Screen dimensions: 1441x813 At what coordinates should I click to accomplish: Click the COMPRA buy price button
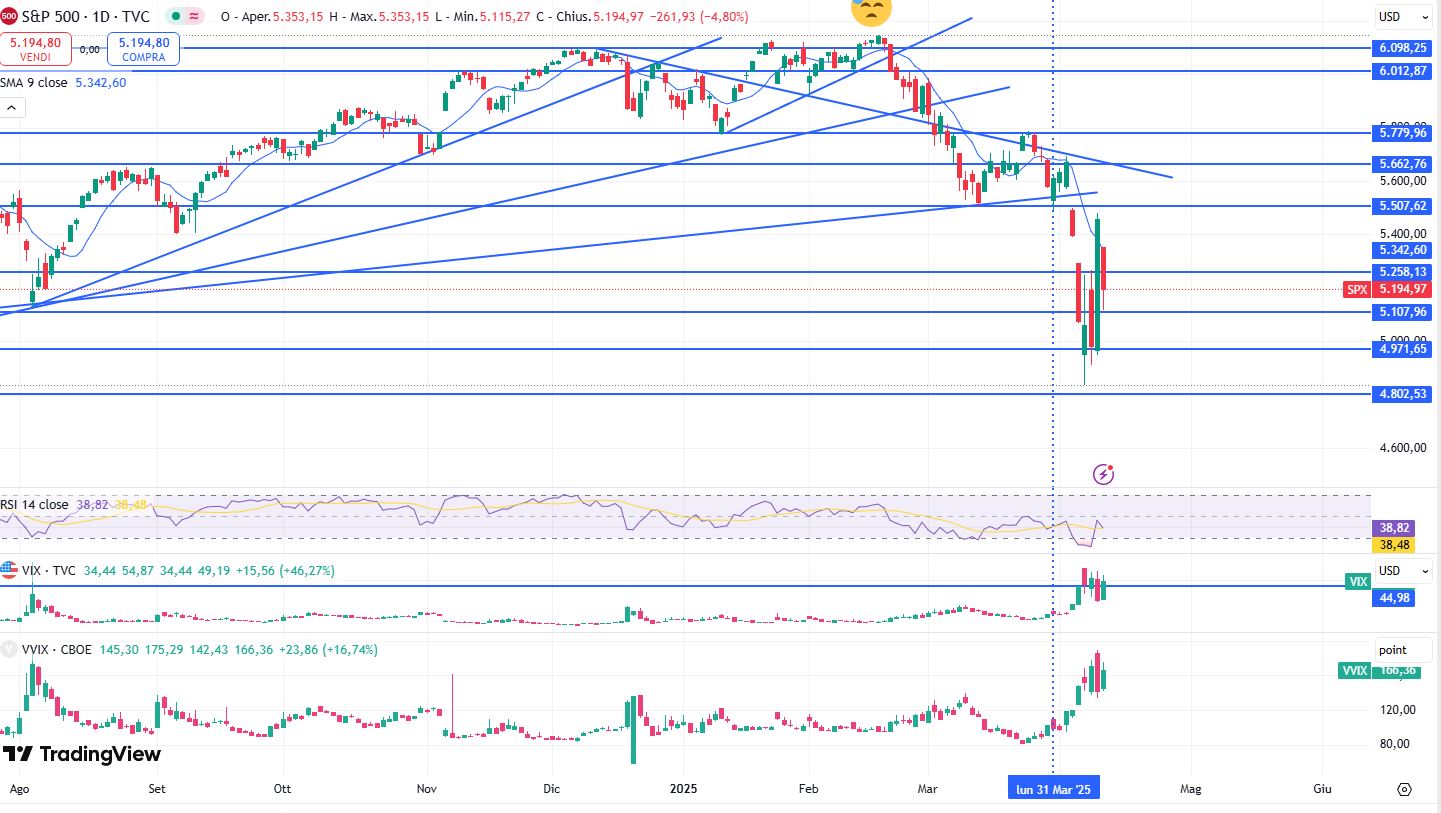click(144, 48)
